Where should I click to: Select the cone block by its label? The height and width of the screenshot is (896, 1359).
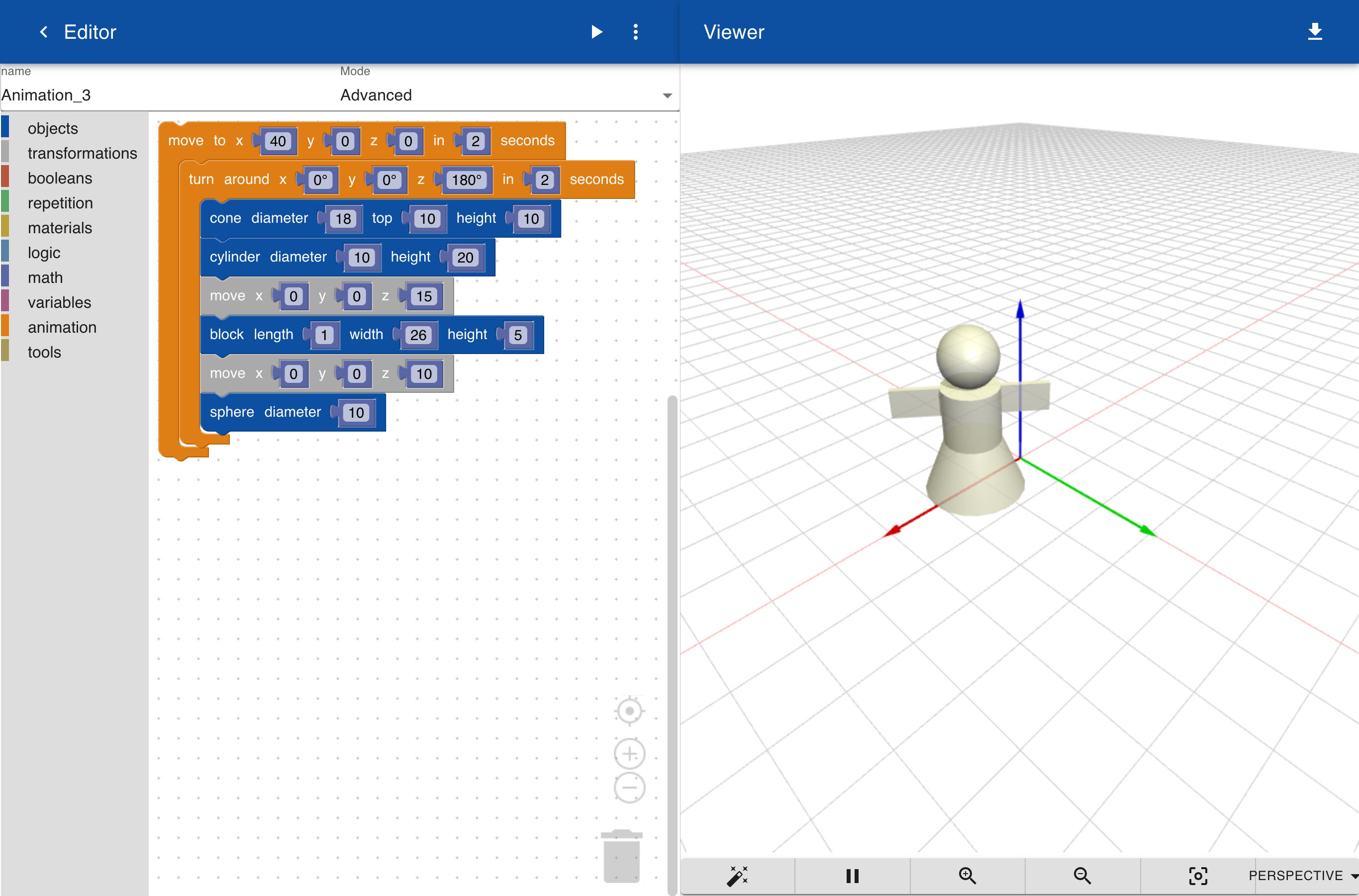point(225,218)
